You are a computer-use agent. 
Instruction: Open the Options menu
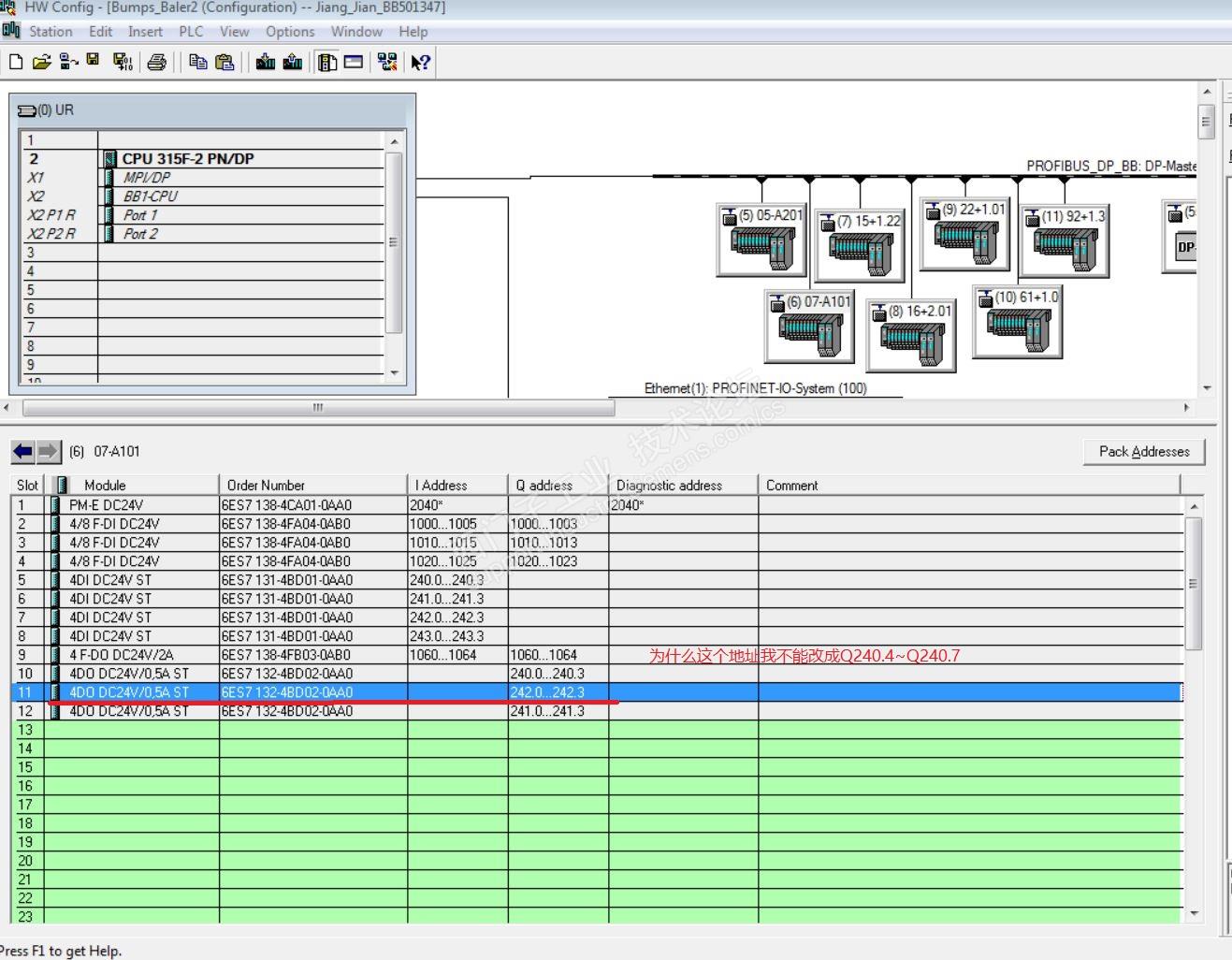pos(290,31)
